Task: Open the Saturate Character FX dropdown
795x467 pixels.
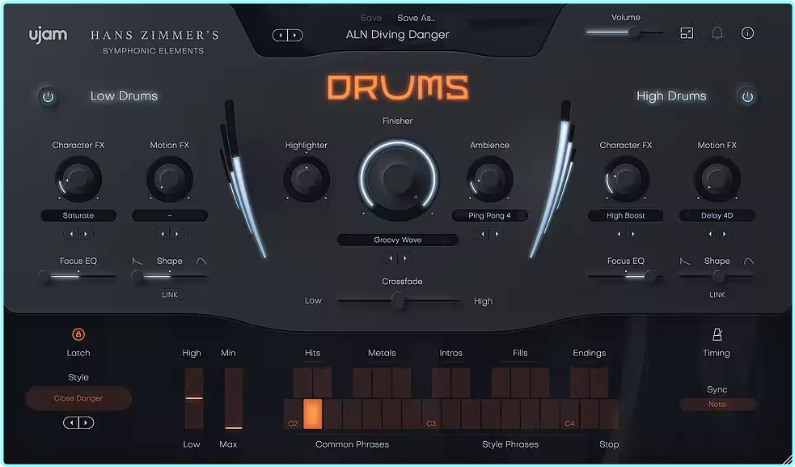Action: (78, 215)
